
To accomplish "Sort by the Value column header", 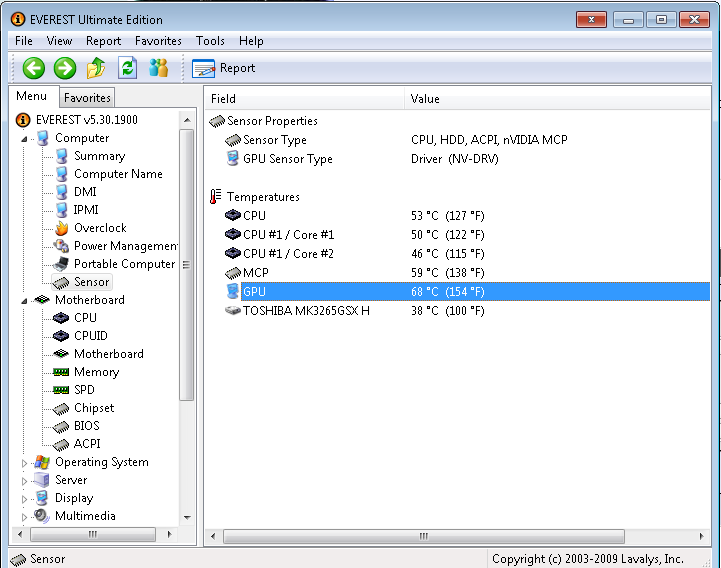I will coord(558,99).
